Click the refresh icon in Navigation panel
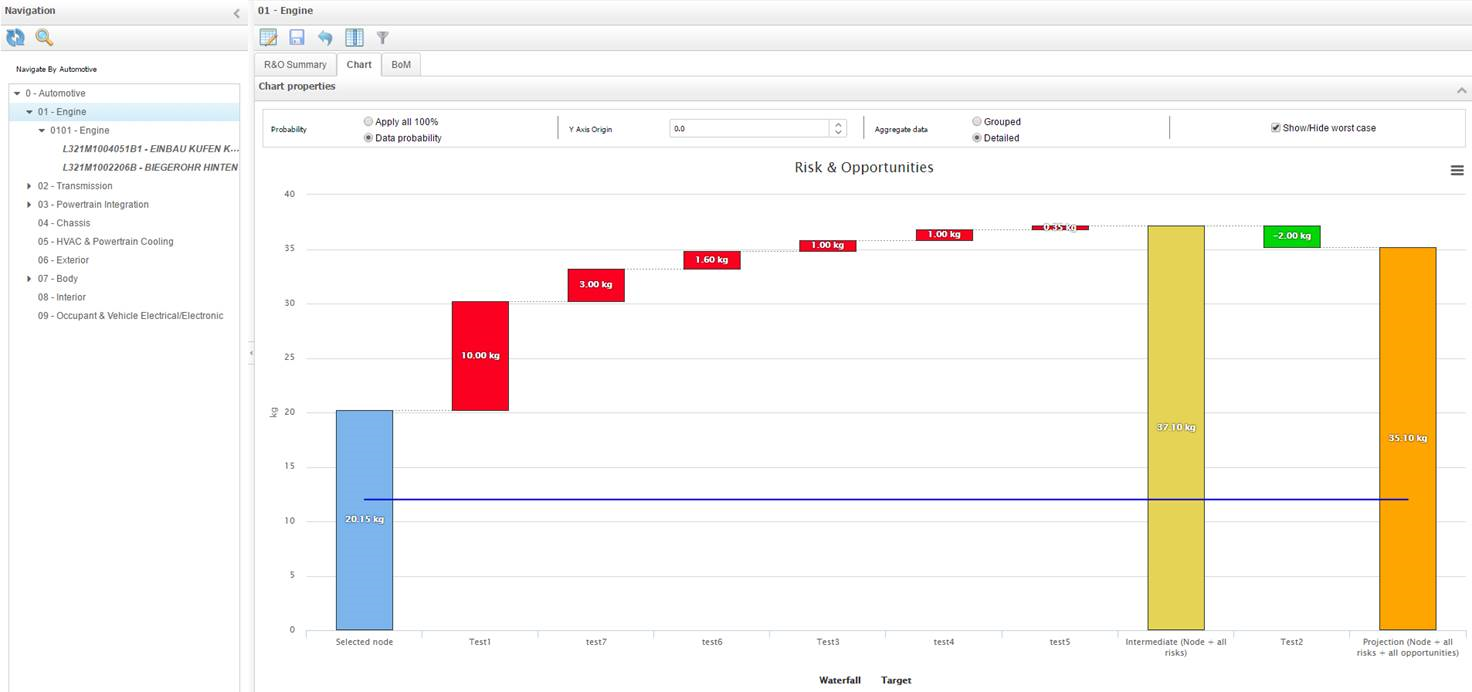 tap(15, 38)
